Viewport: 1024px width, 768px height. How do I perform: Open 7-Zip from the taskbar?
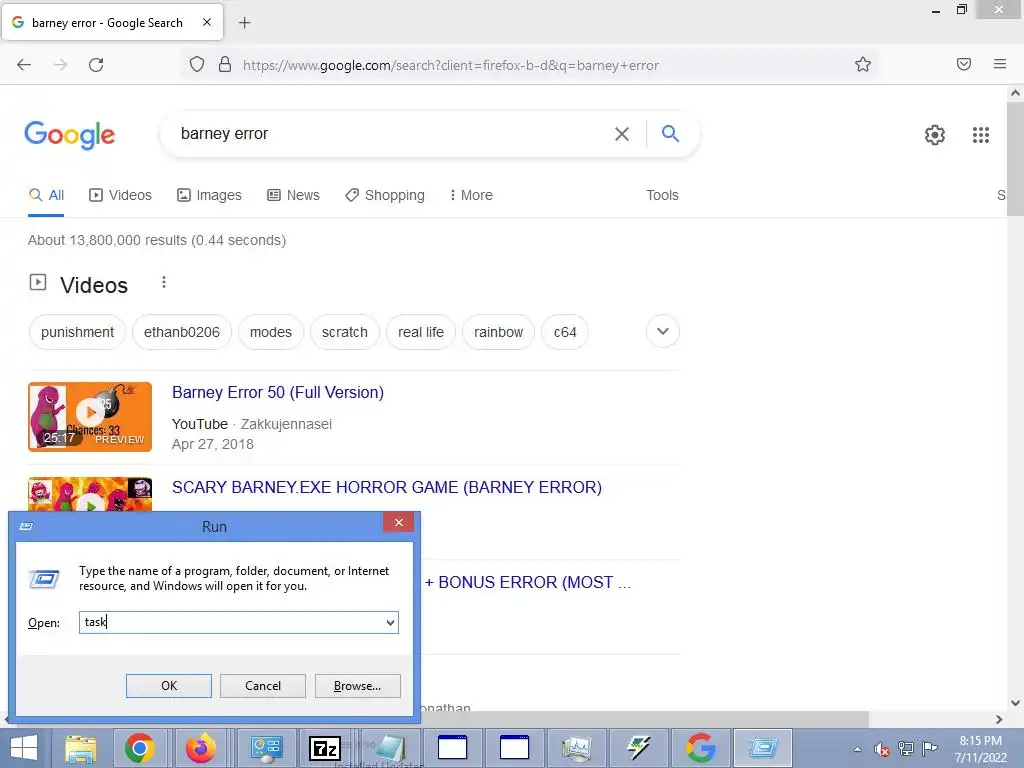pos(325,748)
